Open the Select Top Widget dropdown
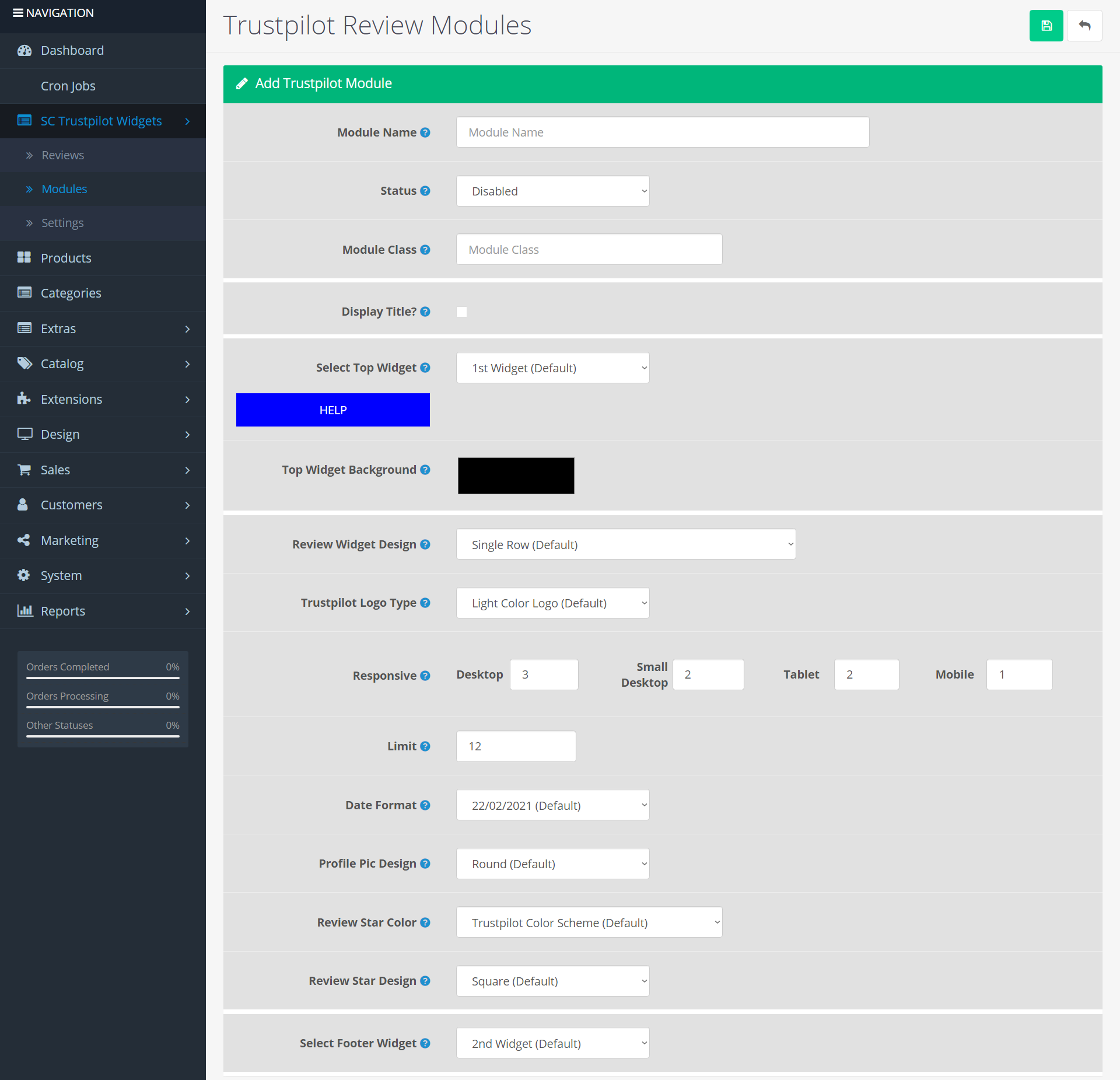 [552, 368]
